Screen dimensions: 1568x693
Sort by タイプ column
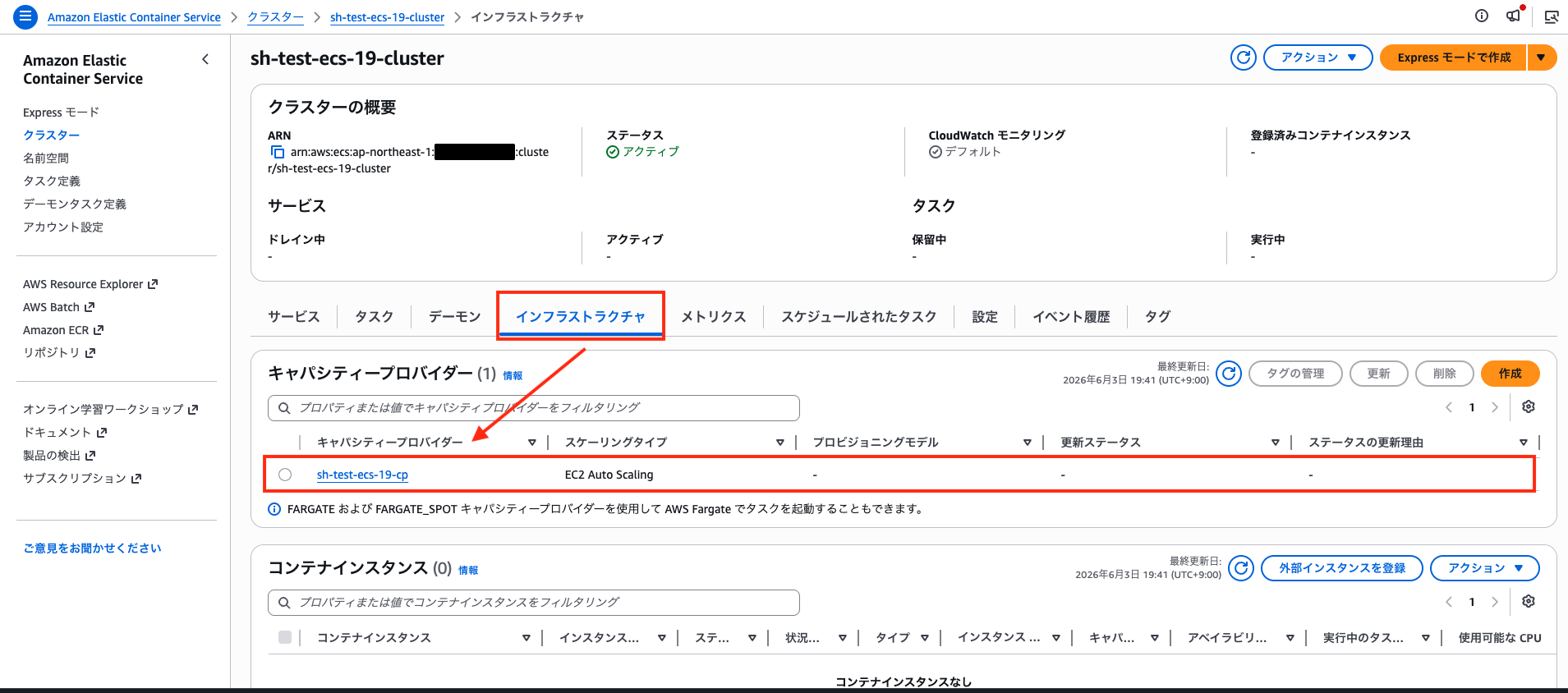(925, 638)
